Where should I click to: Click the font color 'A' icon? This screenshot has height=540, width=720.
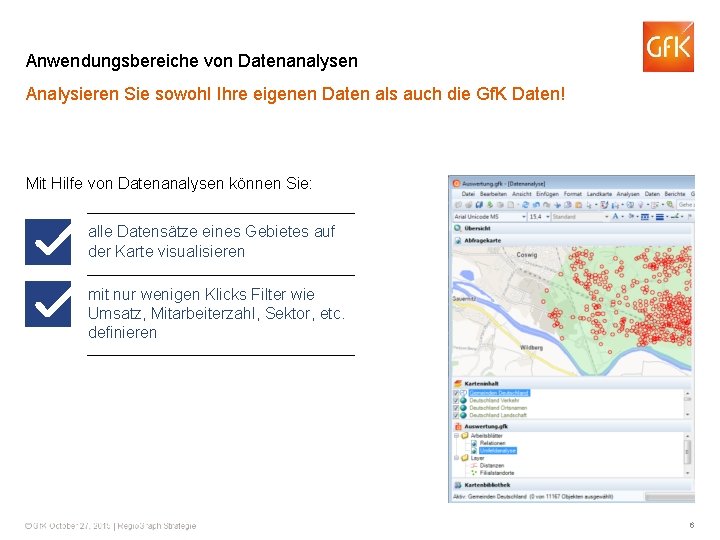pyautogui.click(x=615, y=217)
